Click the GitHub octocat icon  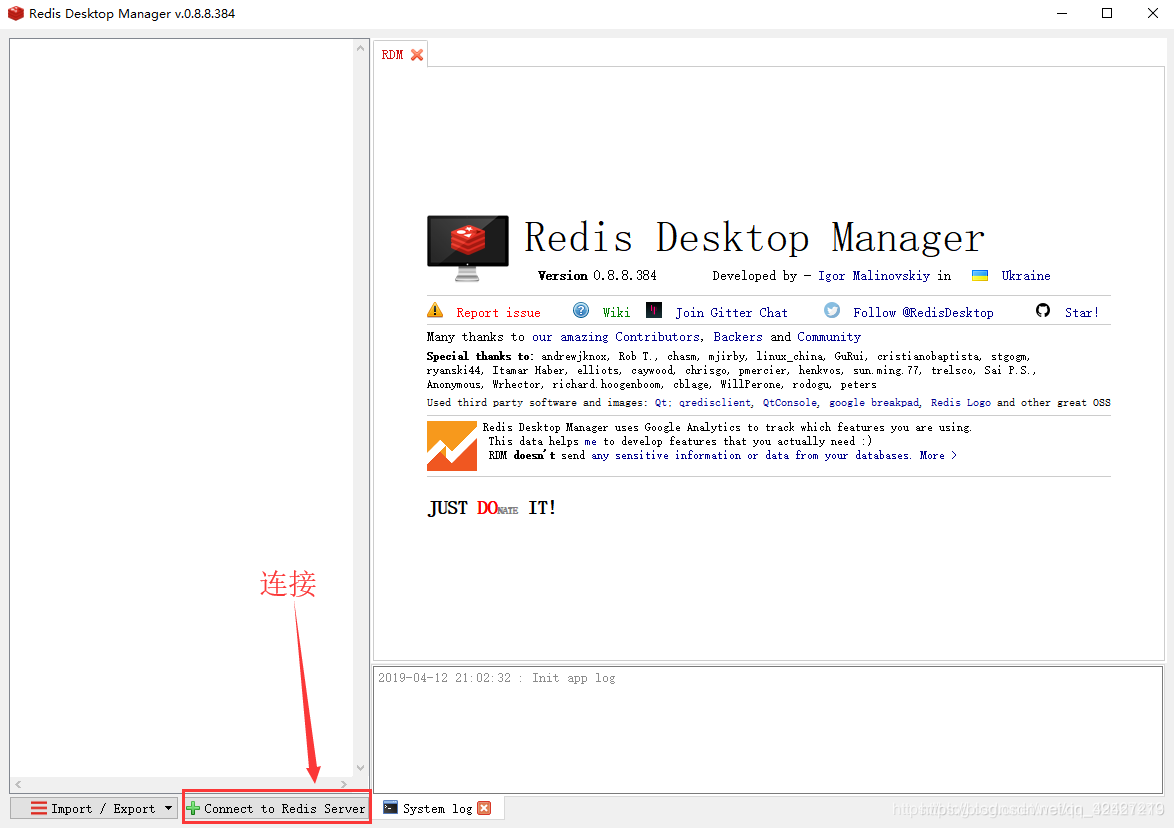1043,310
